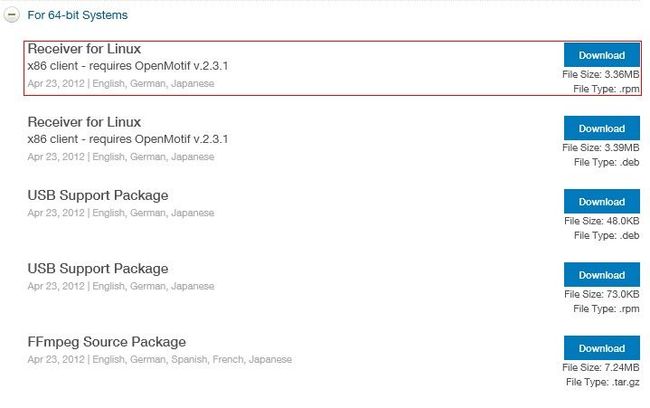Download the 73.0KB USB Support Package
Screen dimensions: 650x408
coord(601,274)
